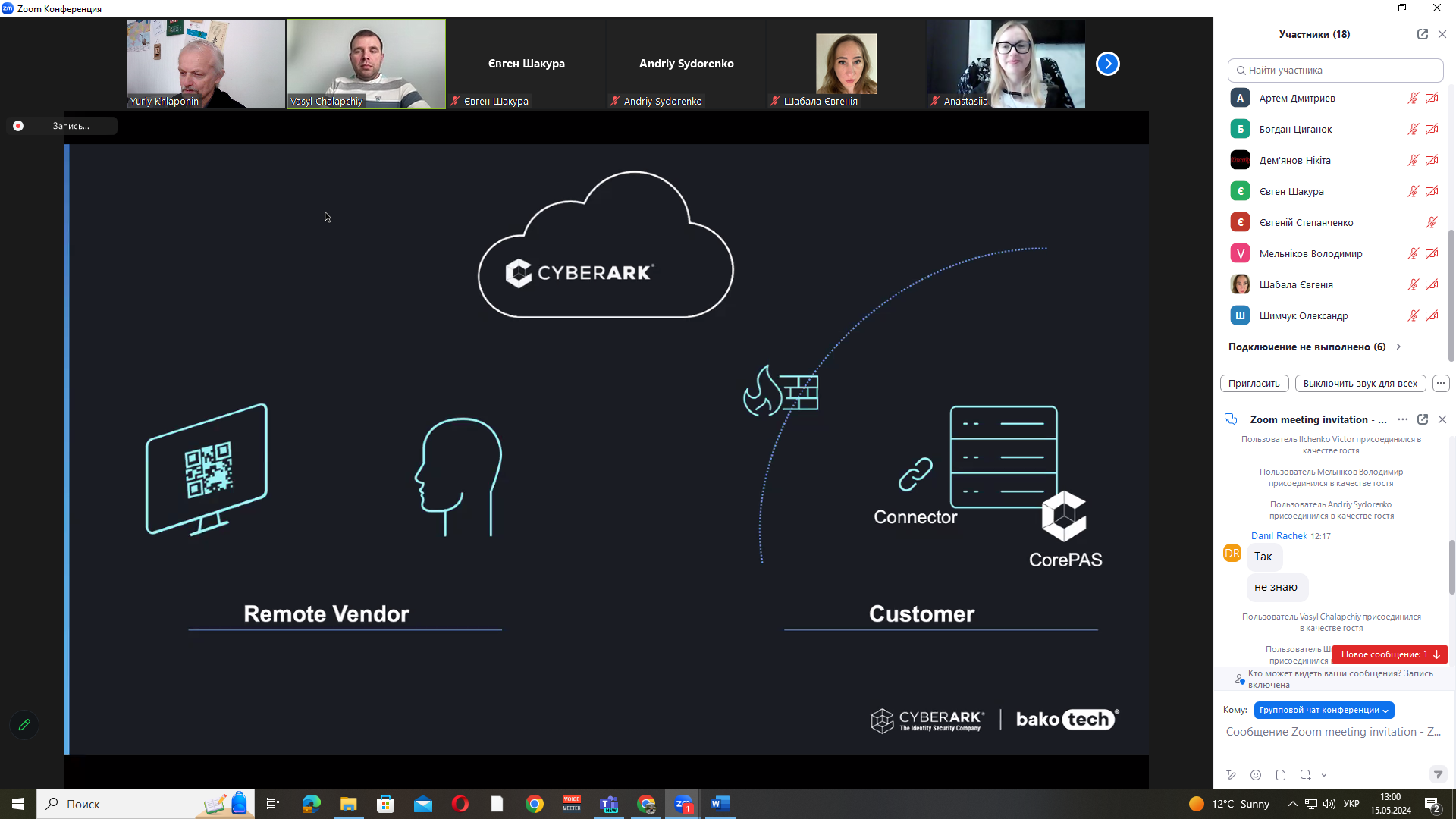Open the chat text formatting tool
1456x819 pixels.
click(1231, 775)
